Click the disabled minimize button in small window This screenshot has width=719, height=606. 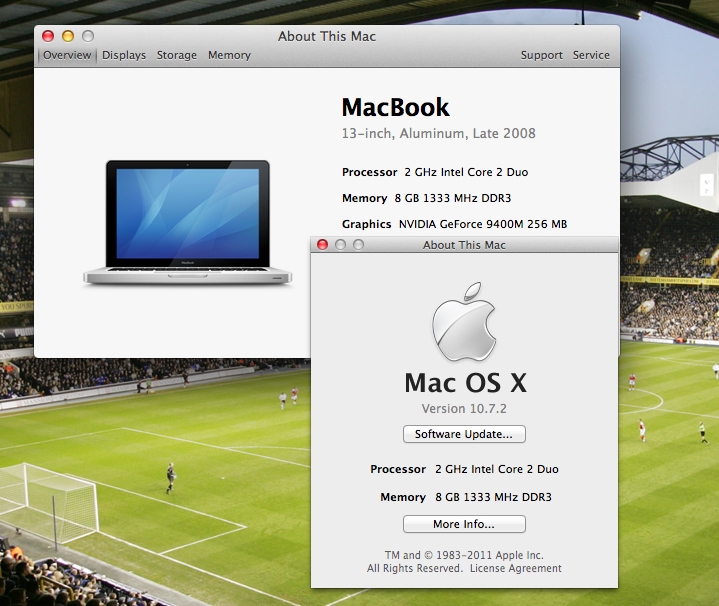340,245
